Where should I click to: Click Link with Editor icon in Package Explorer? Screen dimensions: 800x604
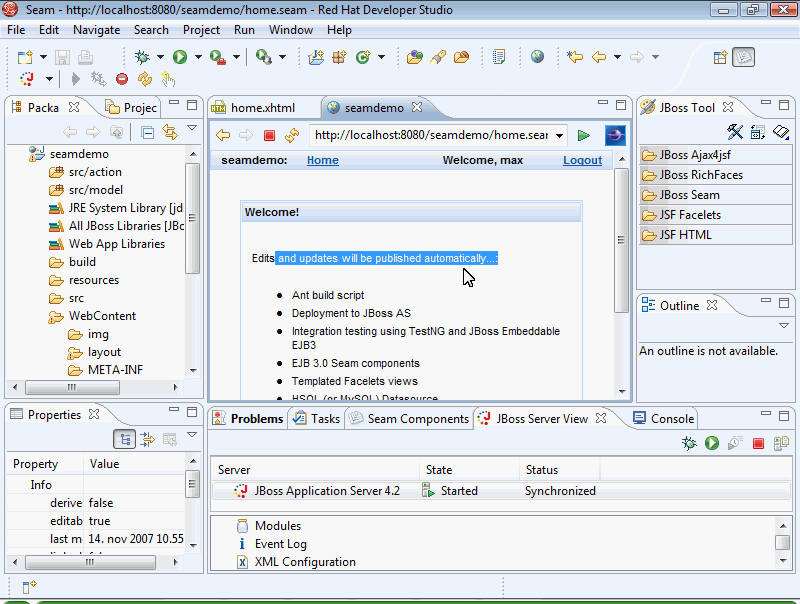[170, 132]
